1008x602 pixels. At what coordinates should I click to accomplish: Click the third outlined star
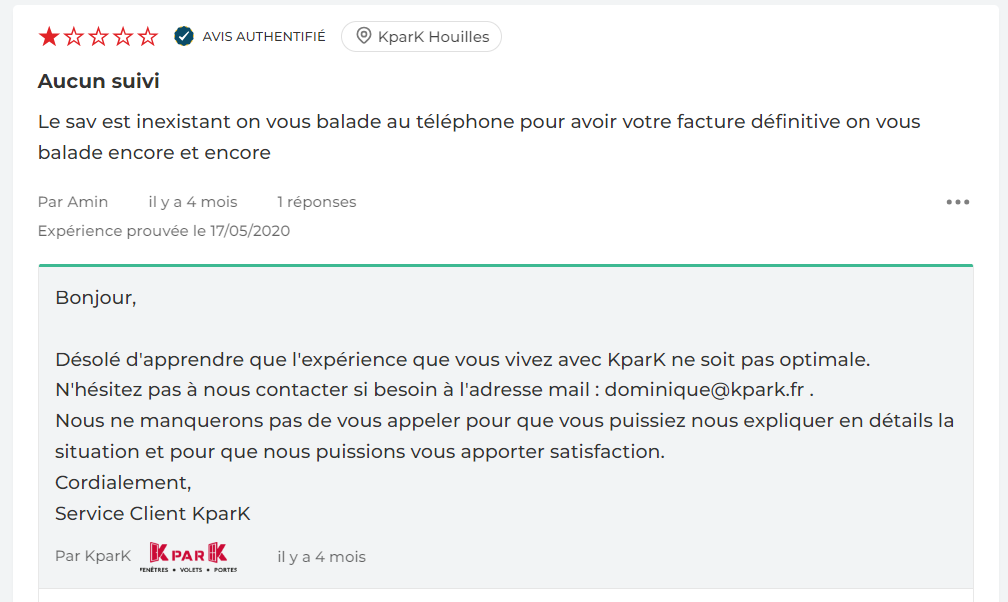tap(97, 35)
